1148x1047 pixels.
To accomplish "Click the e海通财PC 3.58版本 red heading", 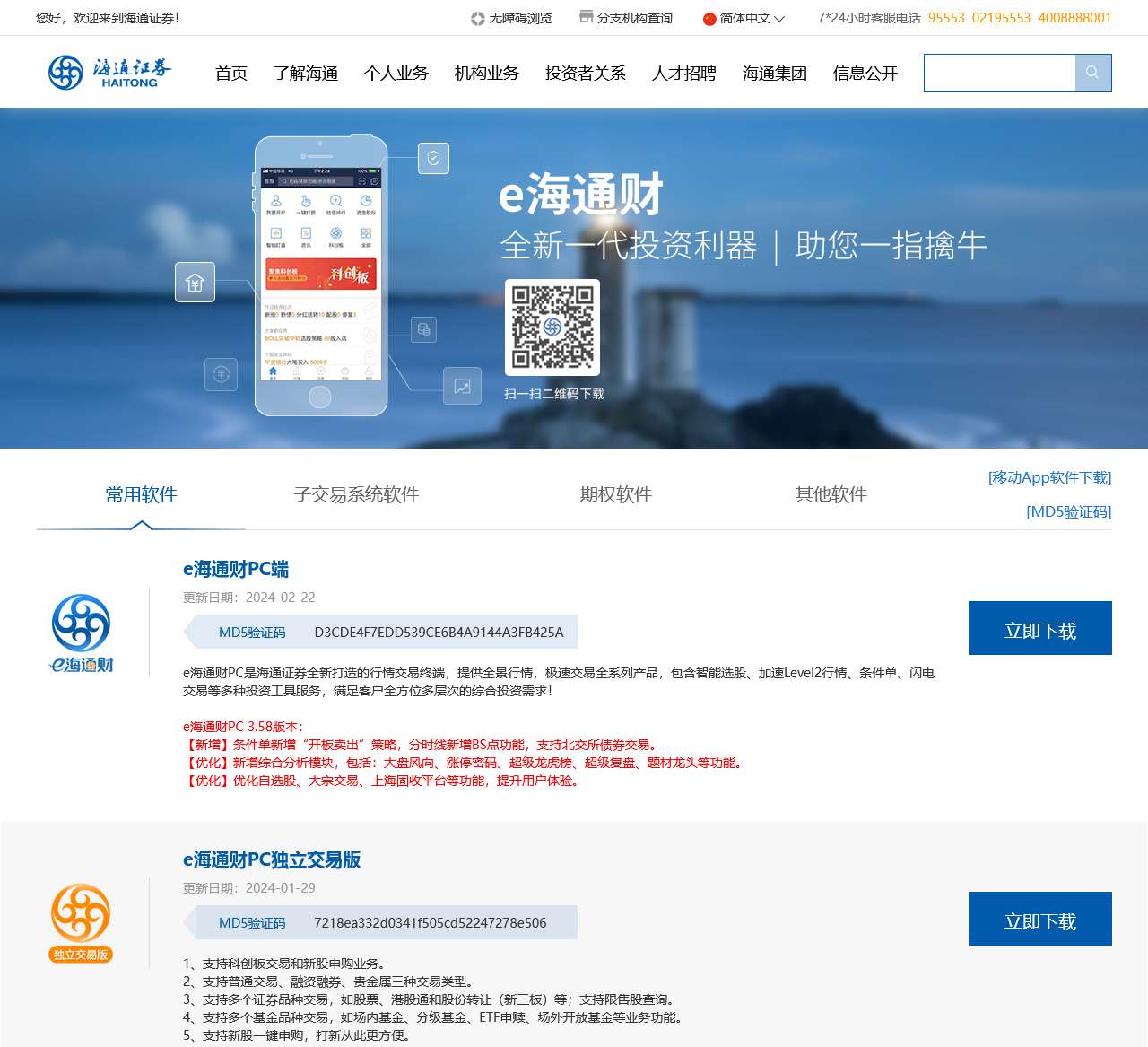I will 243,727.
